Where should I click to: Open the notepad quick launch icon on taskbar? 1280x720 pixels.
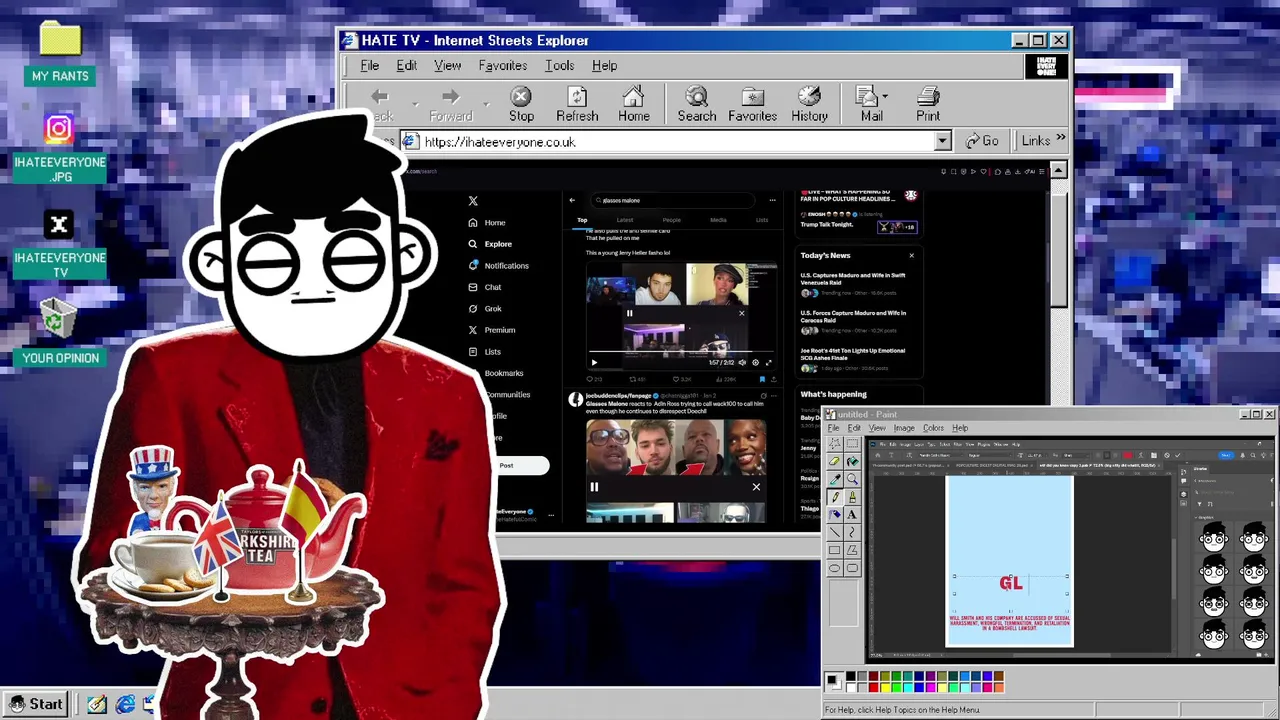[97, 705]
